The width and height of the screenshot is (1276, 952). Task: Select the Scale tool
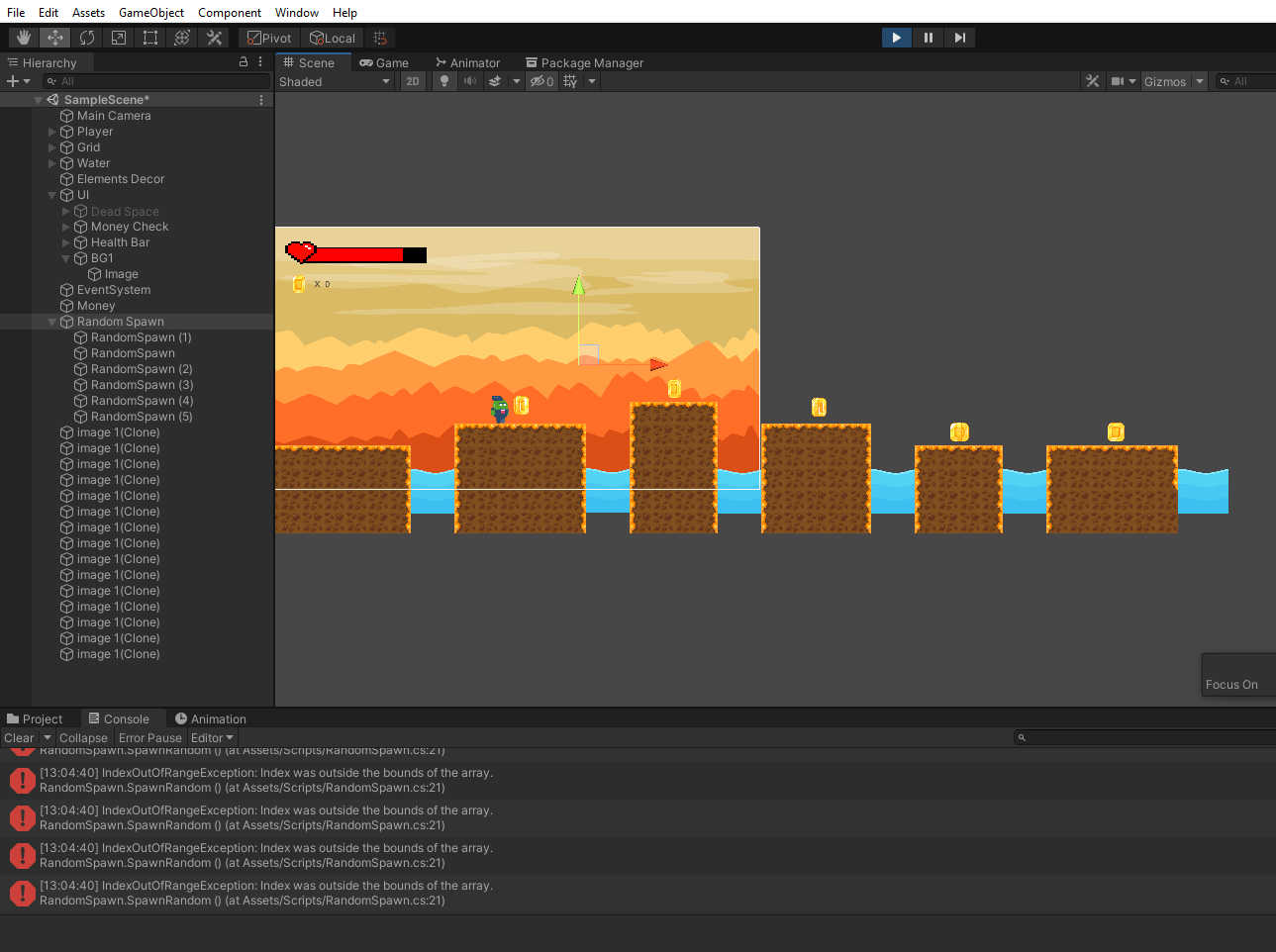[x=119, y=38]
